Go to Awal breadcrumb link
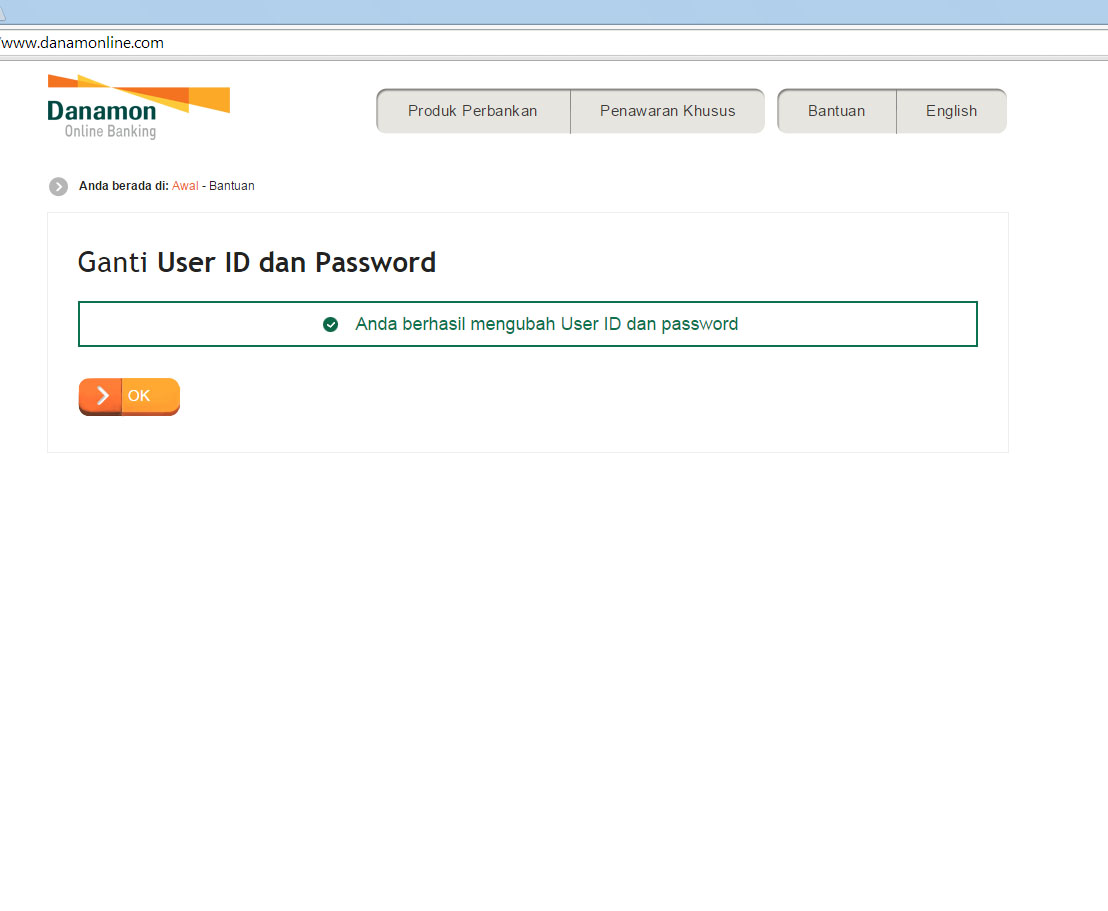 point(185,186)
